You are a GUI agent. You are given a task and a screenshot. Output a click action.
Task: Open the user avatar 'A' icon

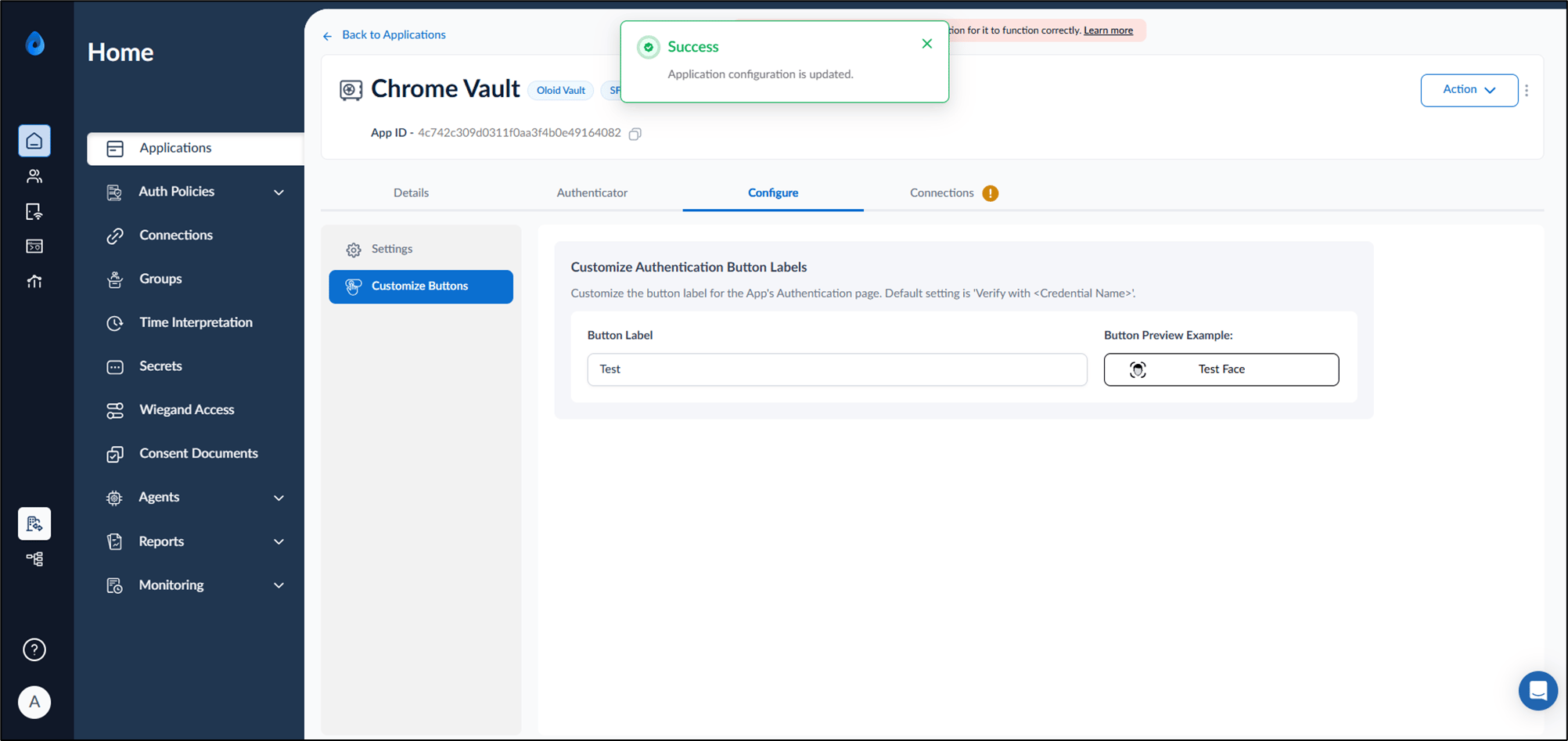34,702
